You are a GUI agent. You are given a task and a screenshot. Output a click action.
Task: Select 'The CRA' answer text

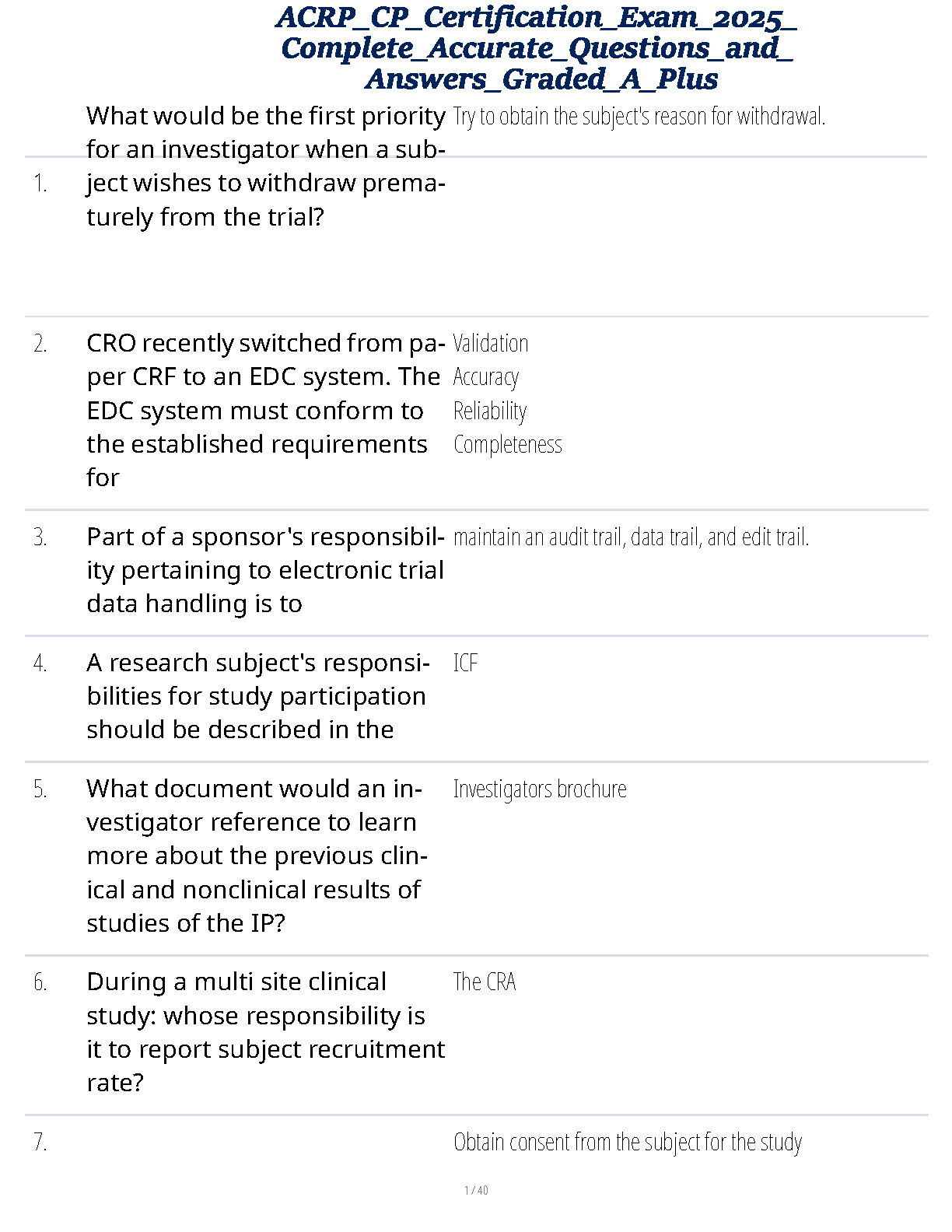pos(485,982)
